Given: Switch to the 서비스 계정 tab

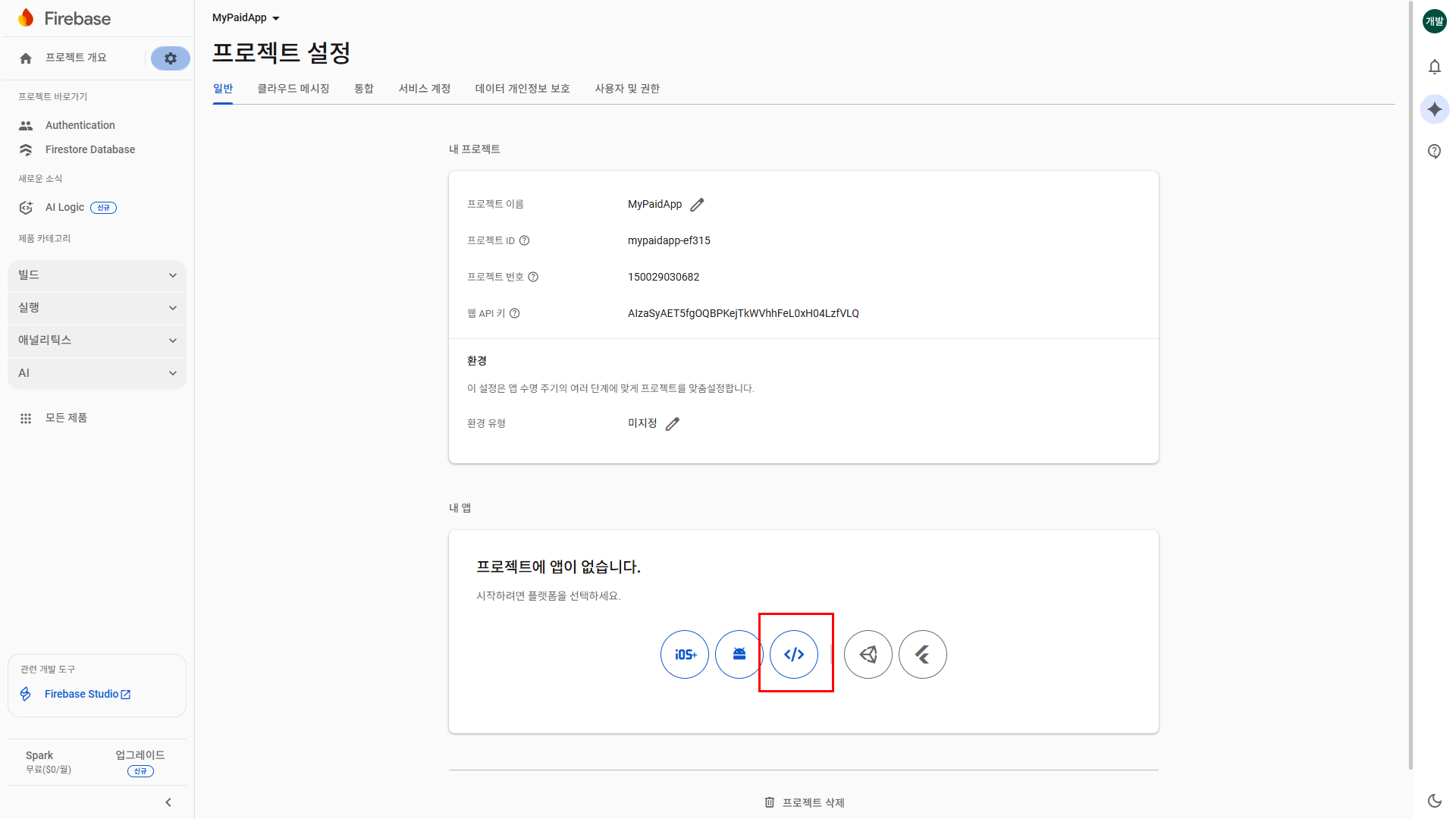Looking at the screenshot, I should coord(425,89).
